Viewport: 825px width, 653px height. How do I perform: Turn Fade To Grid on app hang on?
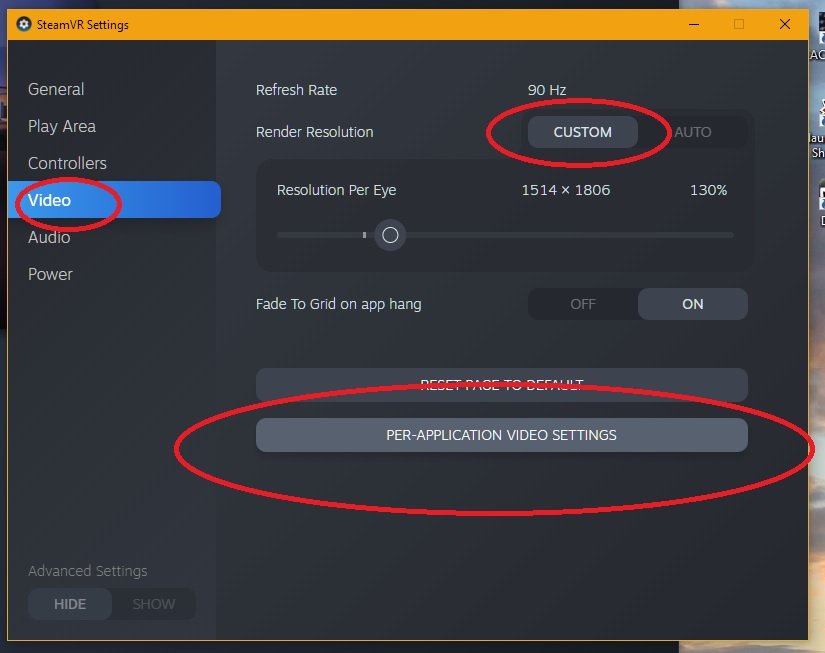(x=693, y=304)
